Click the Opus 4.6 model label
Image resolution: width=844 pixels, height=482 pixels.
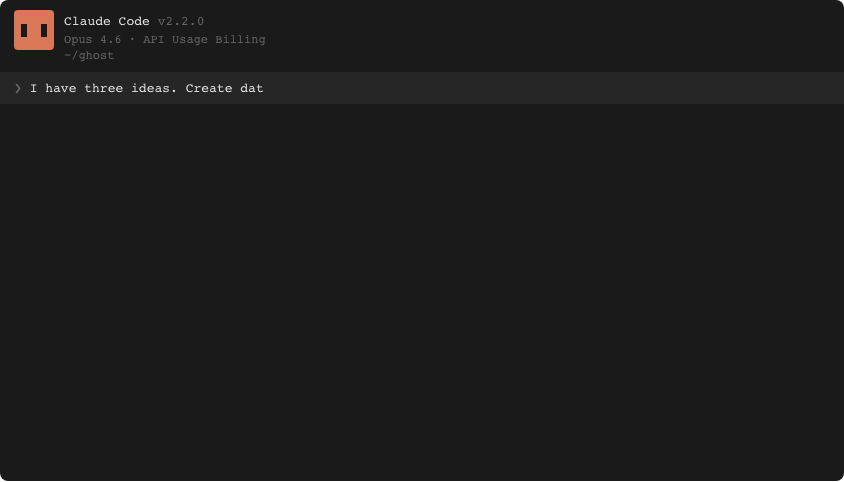tap(93, 40)
